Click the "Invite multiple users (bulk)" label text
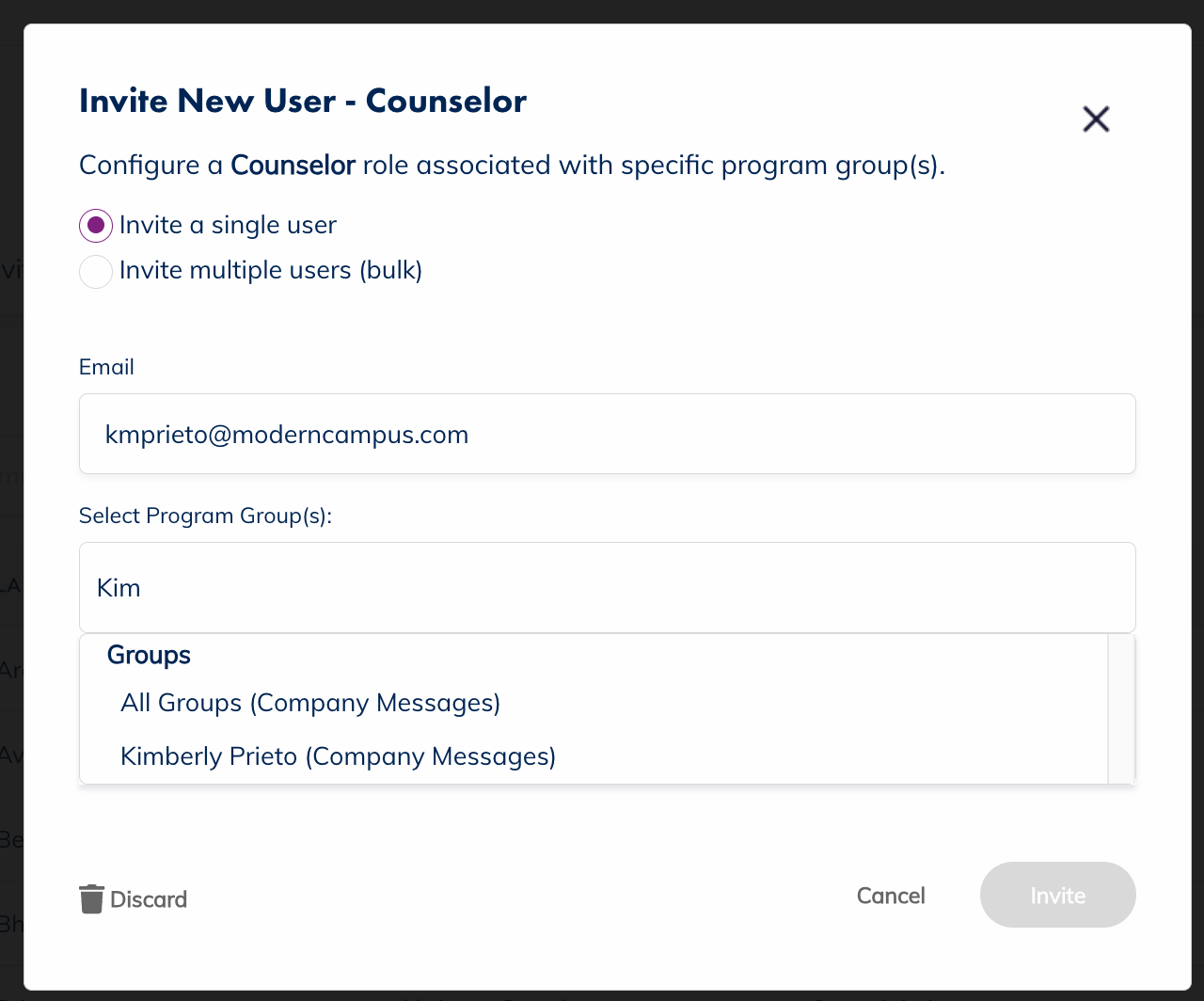This screenshot has width=1204, height=1001. click(271, 271)
